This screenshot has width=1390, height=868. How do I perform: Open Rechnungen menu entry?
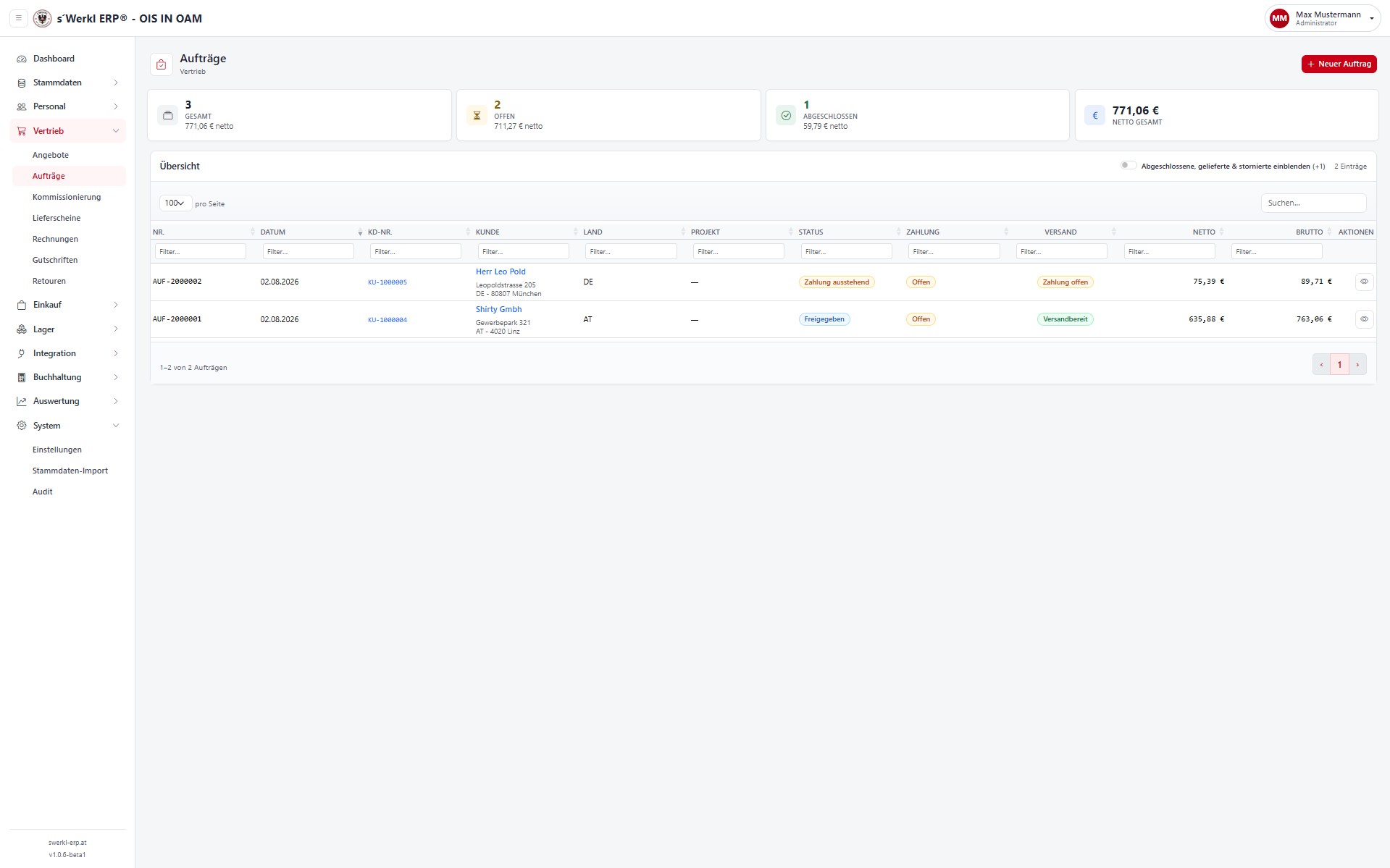point(55,239)
